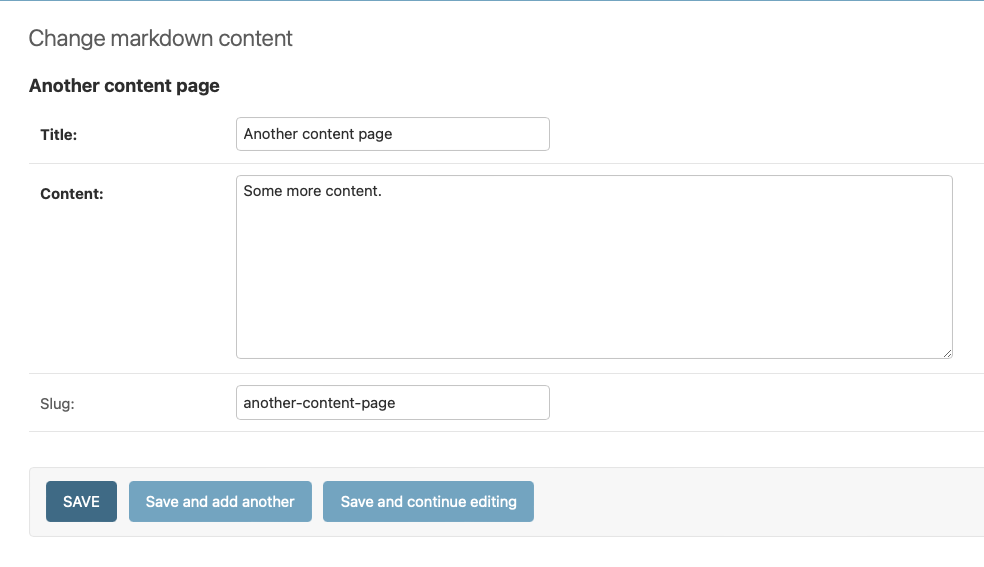
Task: Place cursor in 'Some more content.' text
Action: [313, 191]
